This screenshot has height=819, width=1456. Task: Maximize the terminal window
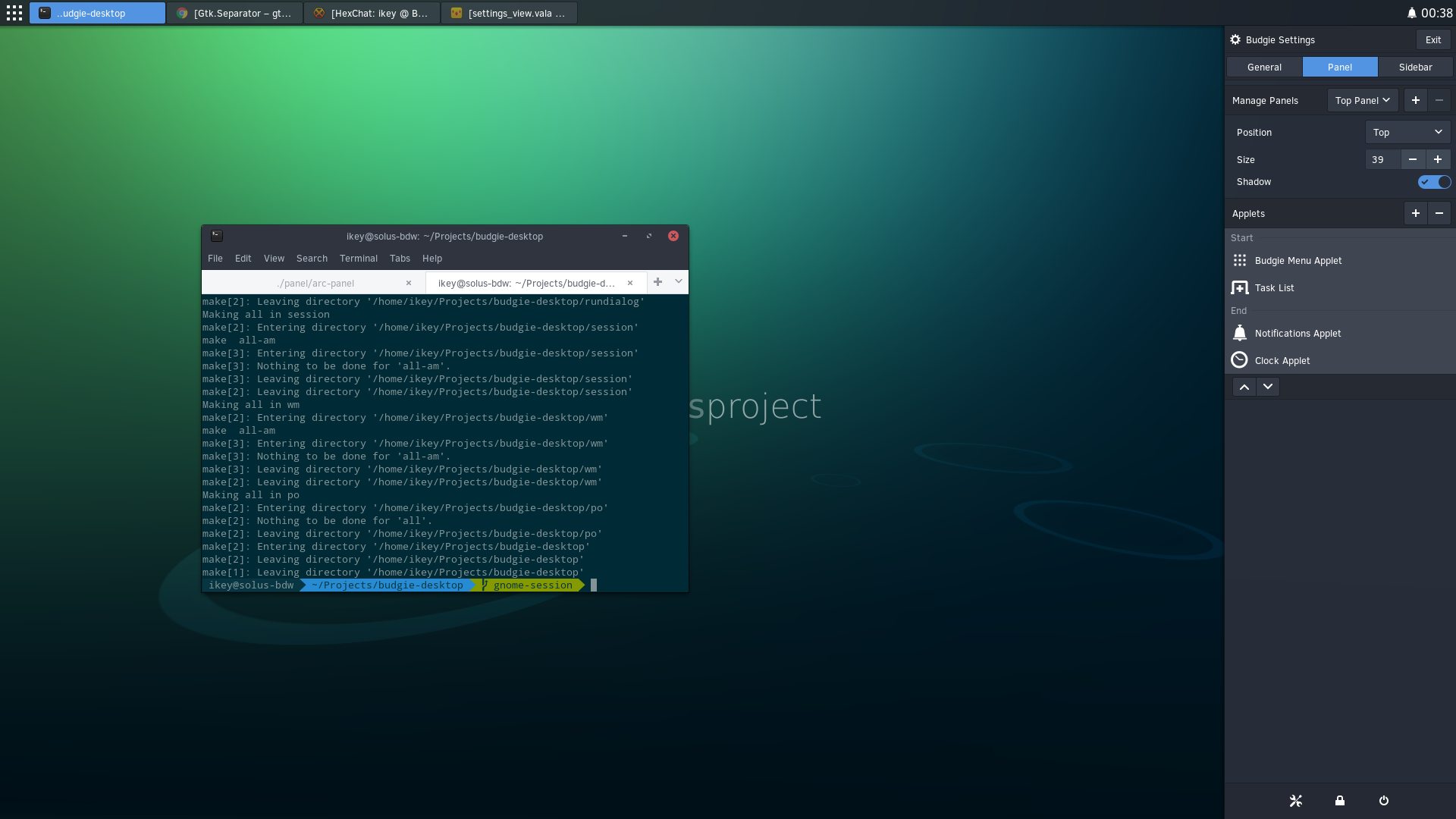point(649,236)
